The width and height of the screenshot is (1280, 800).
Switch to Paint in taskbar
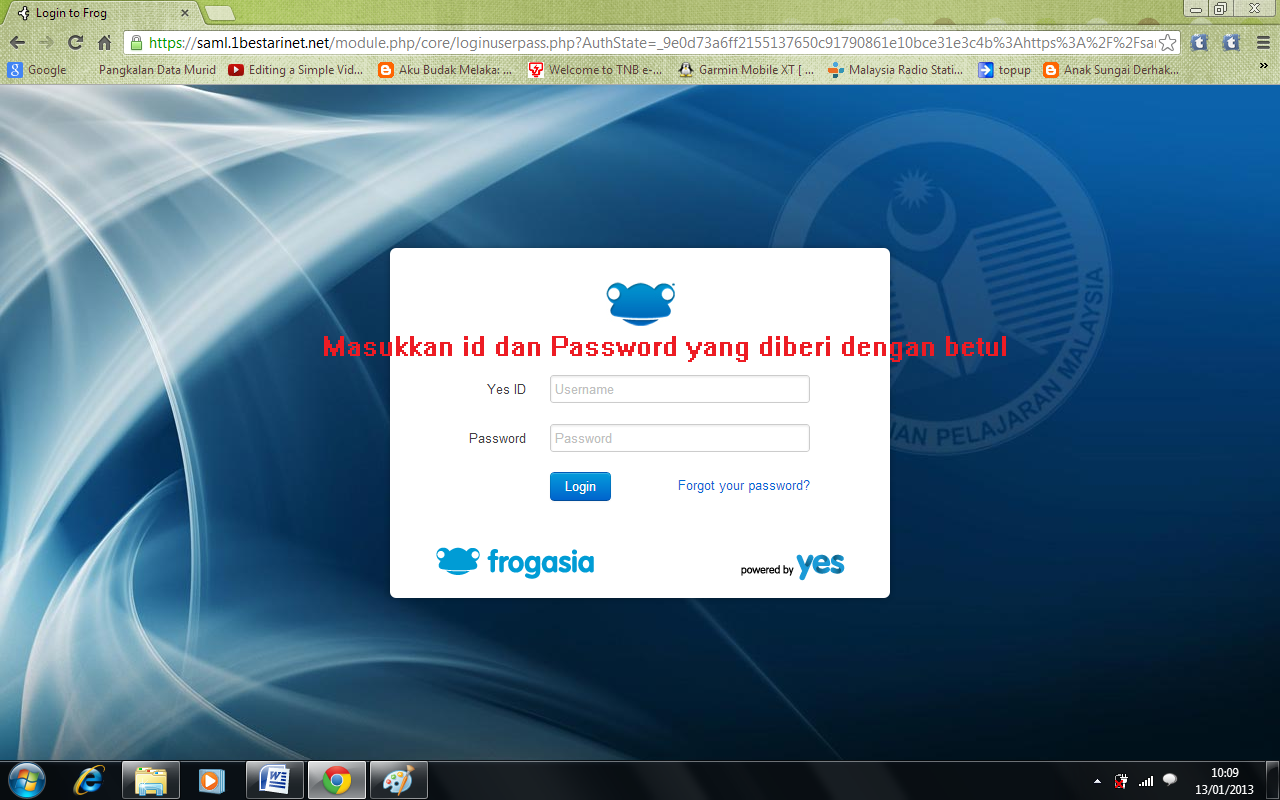coord(398,780)
